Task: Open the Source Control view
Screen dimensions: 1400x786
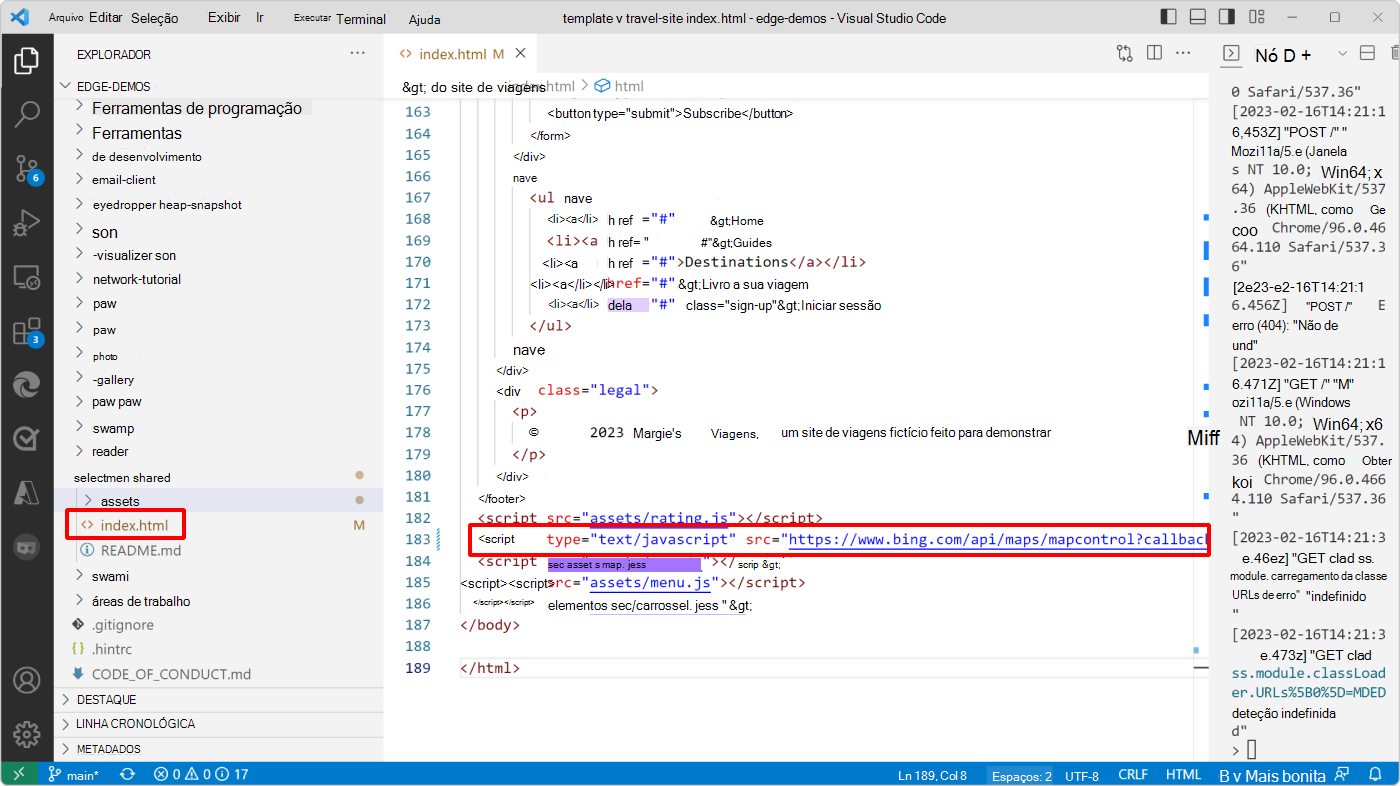Action: click(x=27, y=169)
